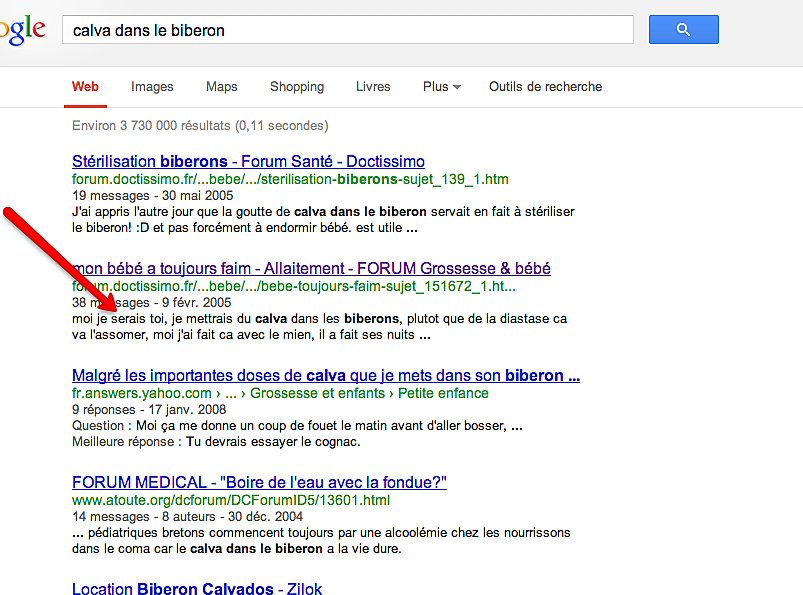Click 'Meilleure réponse : Tu devrais essayer le cognac.'

point(216,441)
